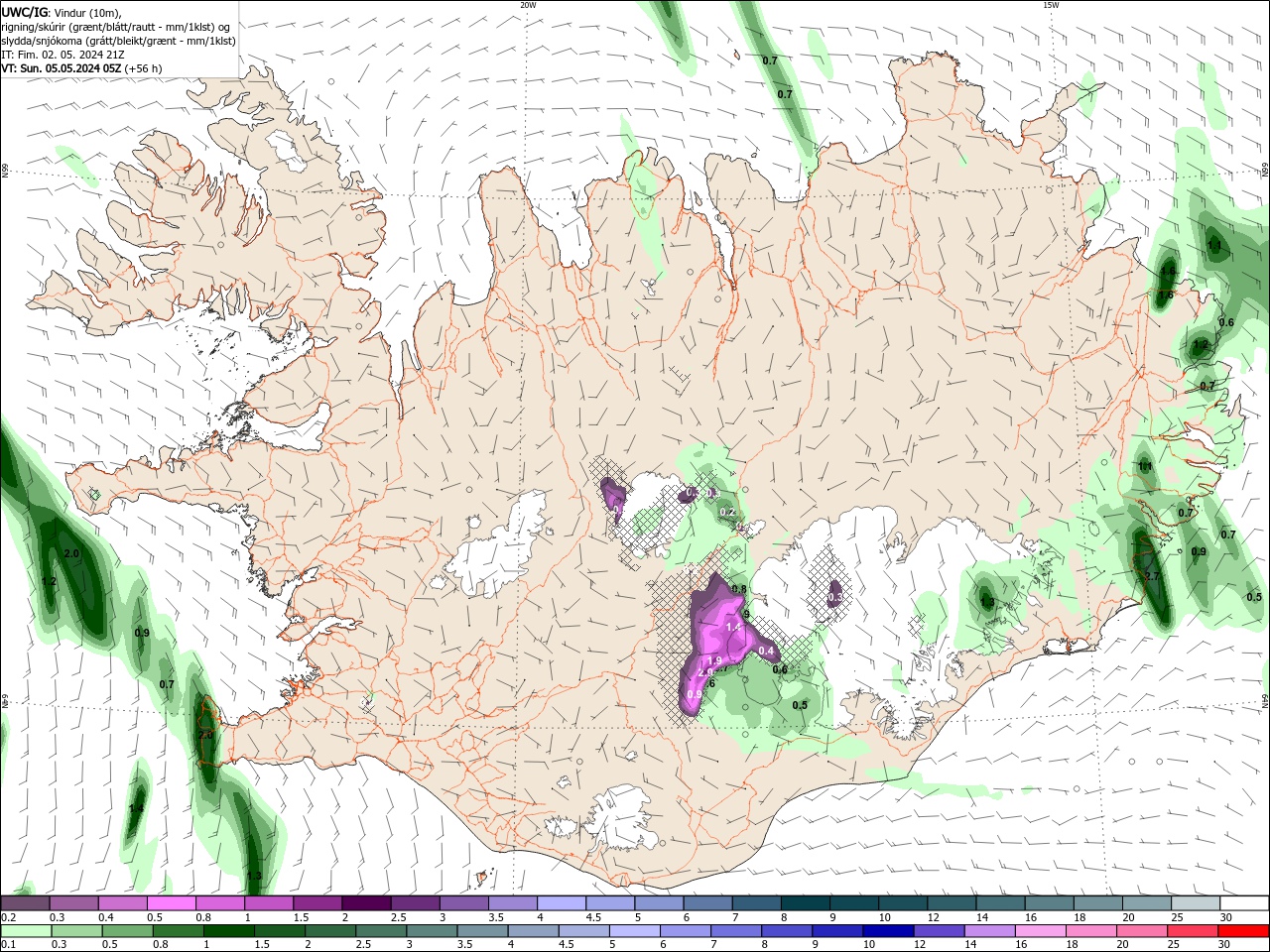Click the red 30 swatch in lower rain scale
The width and height of the screenshot is (1270, 952).
[x=1244, y=931]
